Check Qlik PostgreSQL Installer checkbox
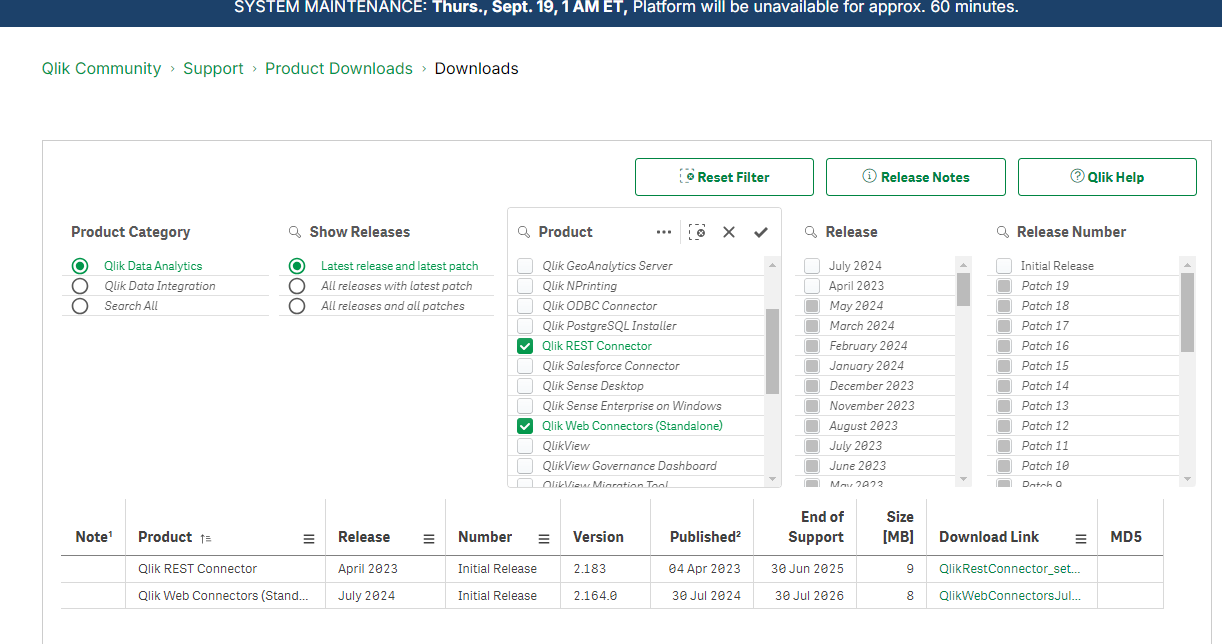This screenshot has height=644, width=1222. [525, 326]
